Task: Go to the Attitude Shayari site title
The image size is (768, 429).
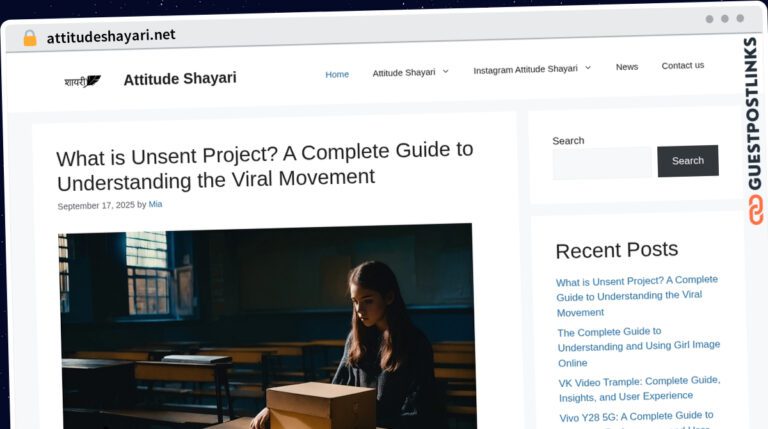Action: tap(180, 78)
